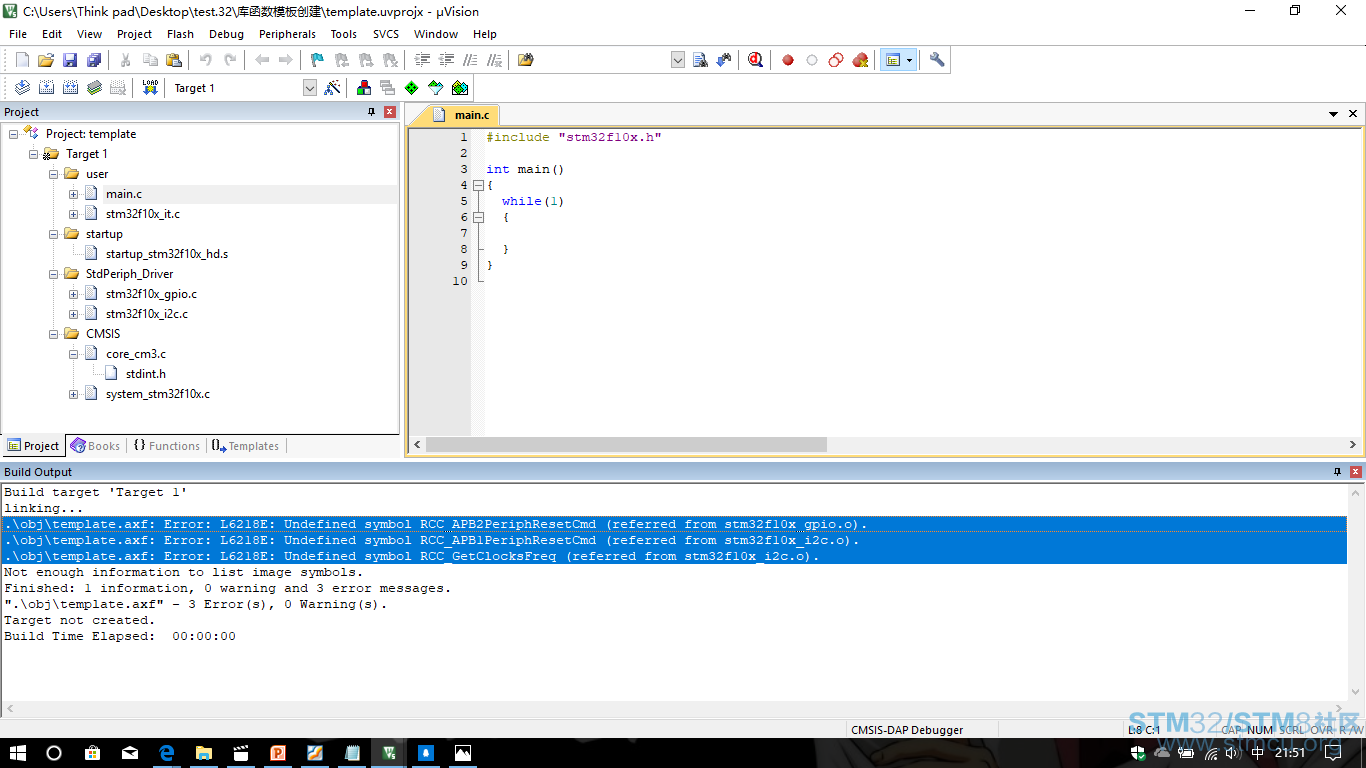Open File Explorer from the taskbar
Screen dimensions: 1366x768
point(203,753)
